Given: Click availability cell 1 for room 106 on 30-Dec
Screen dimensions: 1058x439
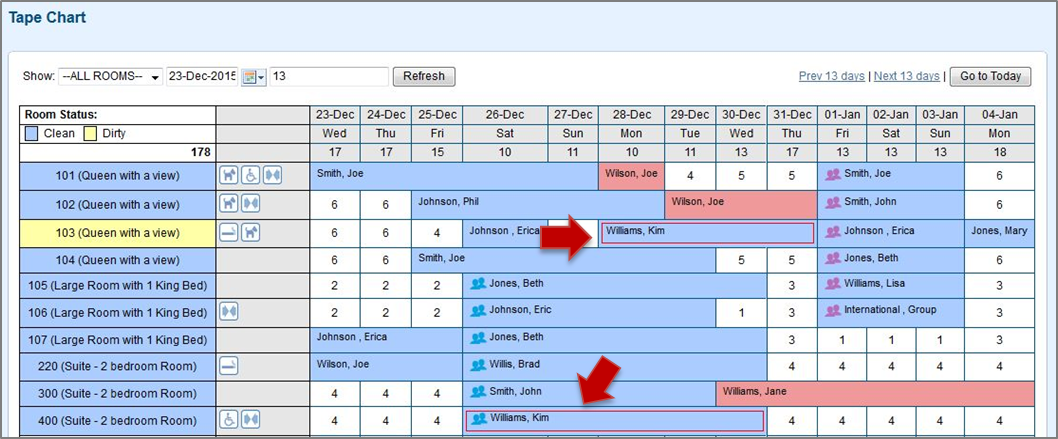Looking at the screenshot, I should click(741, 313).
